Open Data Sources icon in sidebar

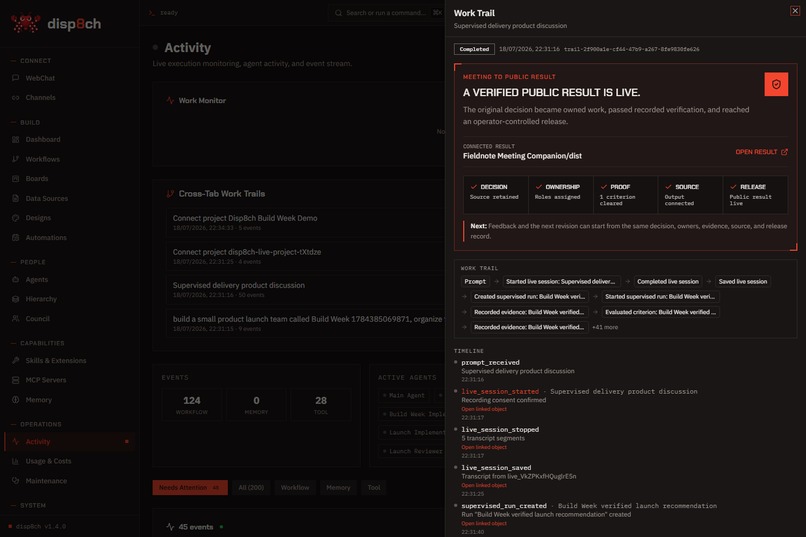(15, 198)
